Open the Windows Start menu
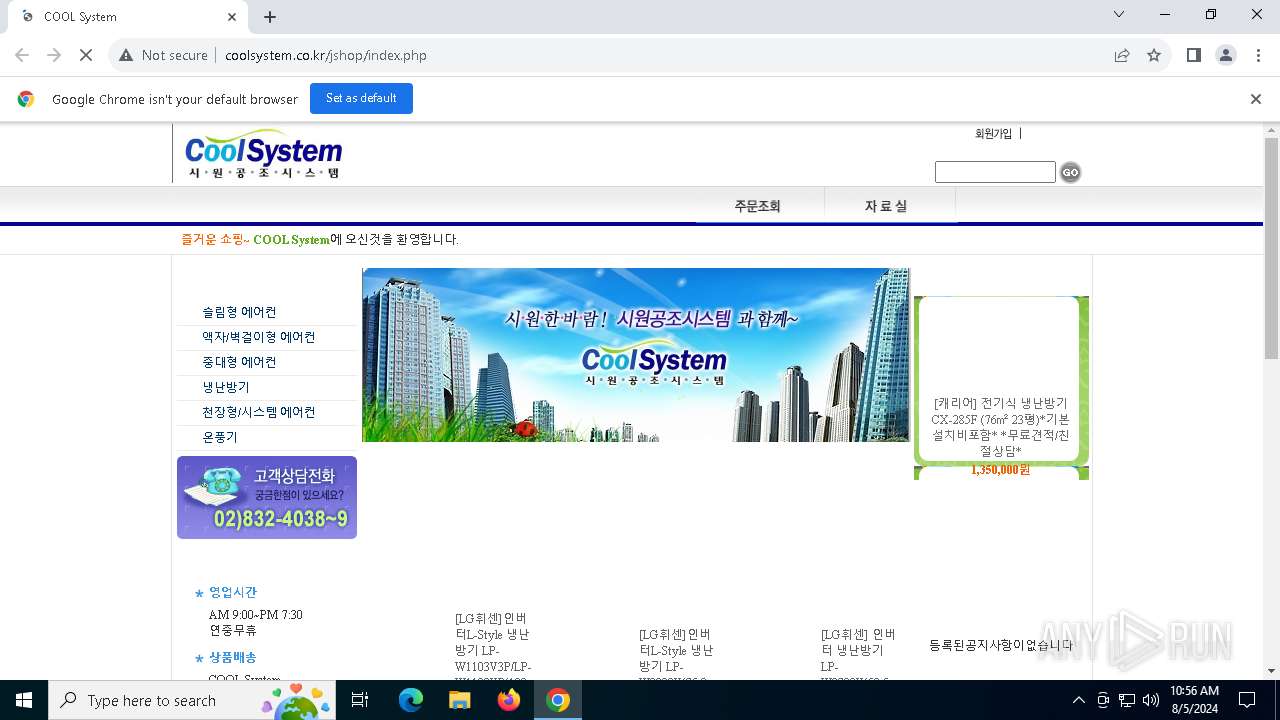The width and height of the screenshot is (1280, 720). [x=24, y=700]
